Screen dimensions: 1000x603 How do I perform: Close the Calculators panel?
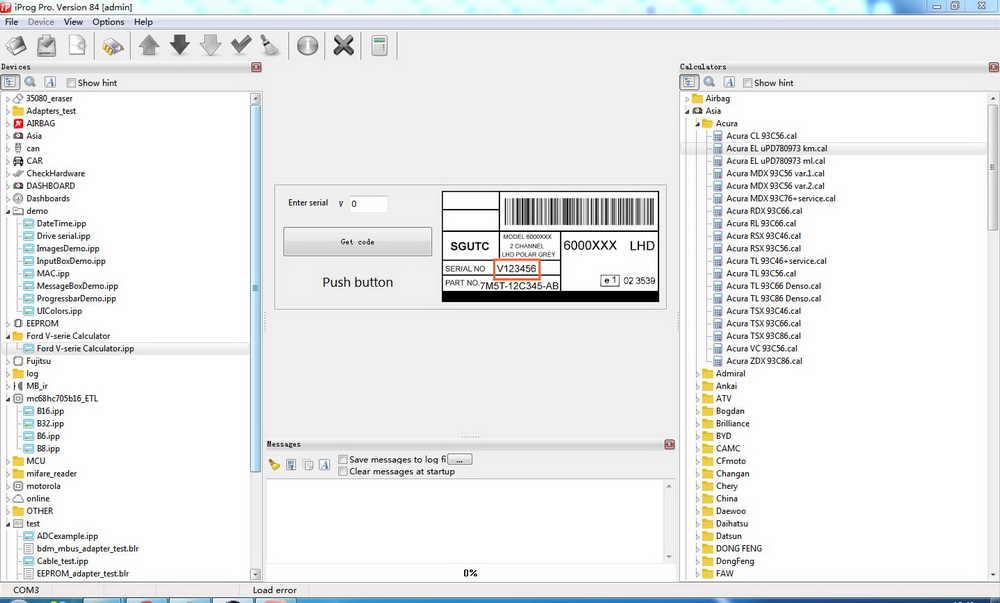pos(994,67)
